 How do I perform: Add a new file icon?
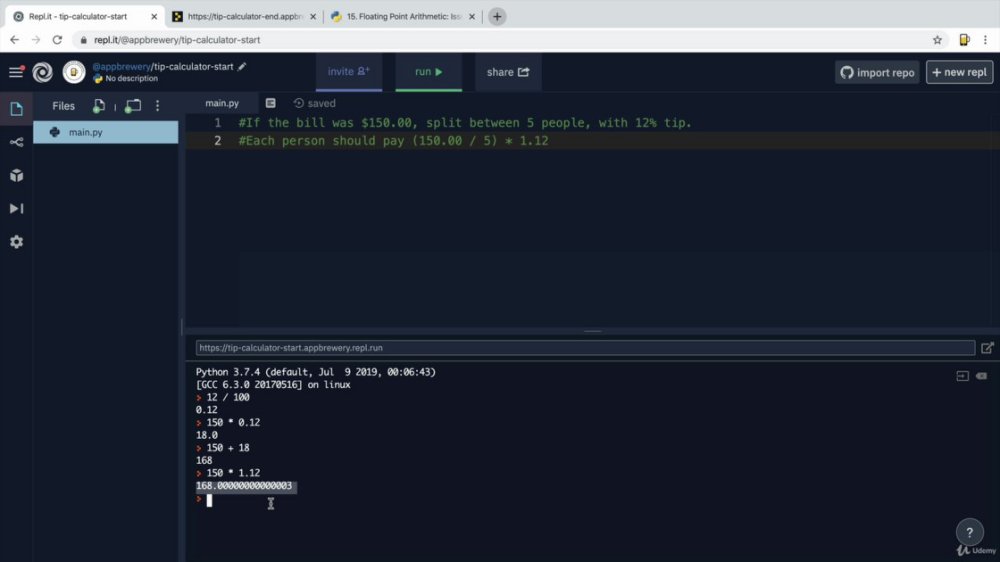pyautogui.click(x=99, y=106)
